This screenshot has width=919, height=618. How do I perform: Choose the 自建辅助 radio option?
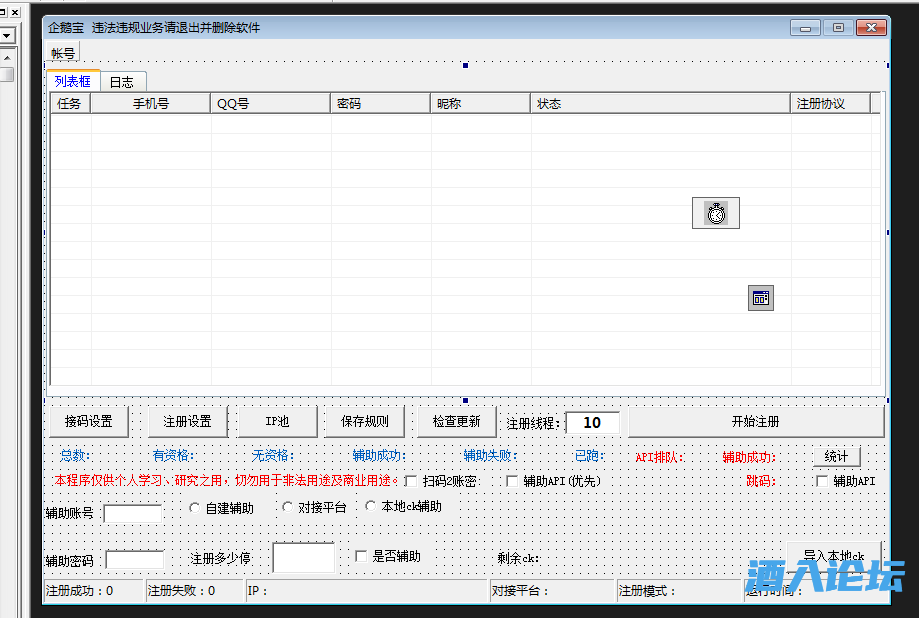click(x=195, y=507)
